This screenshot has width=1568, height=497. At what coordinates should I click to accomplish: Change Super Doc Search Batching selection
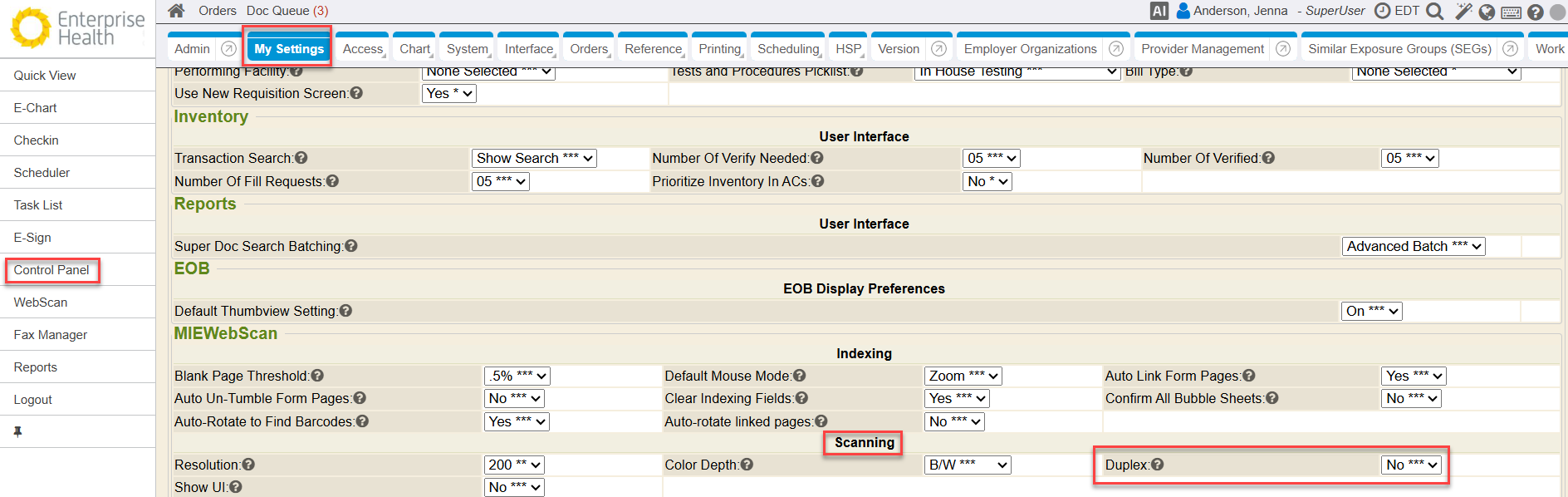tap(1414, 246)
